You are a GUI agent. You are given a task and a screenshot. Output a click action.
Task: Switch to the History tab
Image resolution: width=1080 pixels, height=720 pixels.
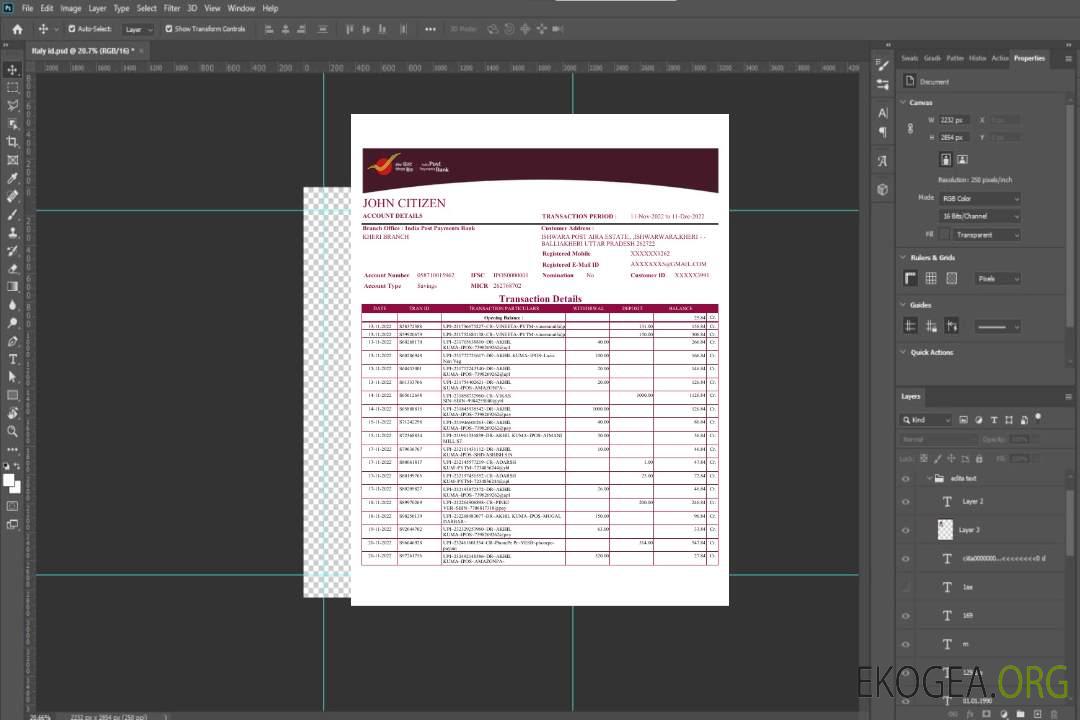pyautogui.click(x=977, y=59)
